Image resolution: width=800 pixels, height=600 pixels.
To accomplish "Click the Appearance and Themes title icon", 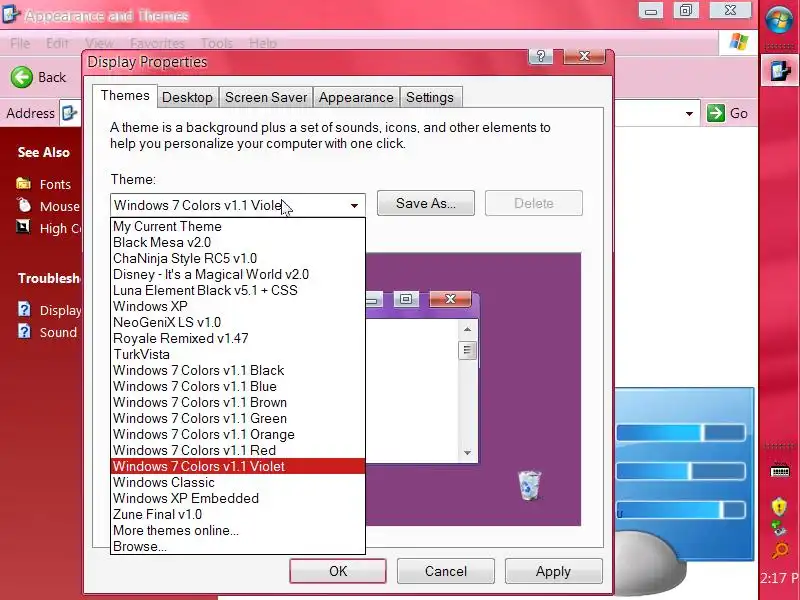I will (11, 14).
